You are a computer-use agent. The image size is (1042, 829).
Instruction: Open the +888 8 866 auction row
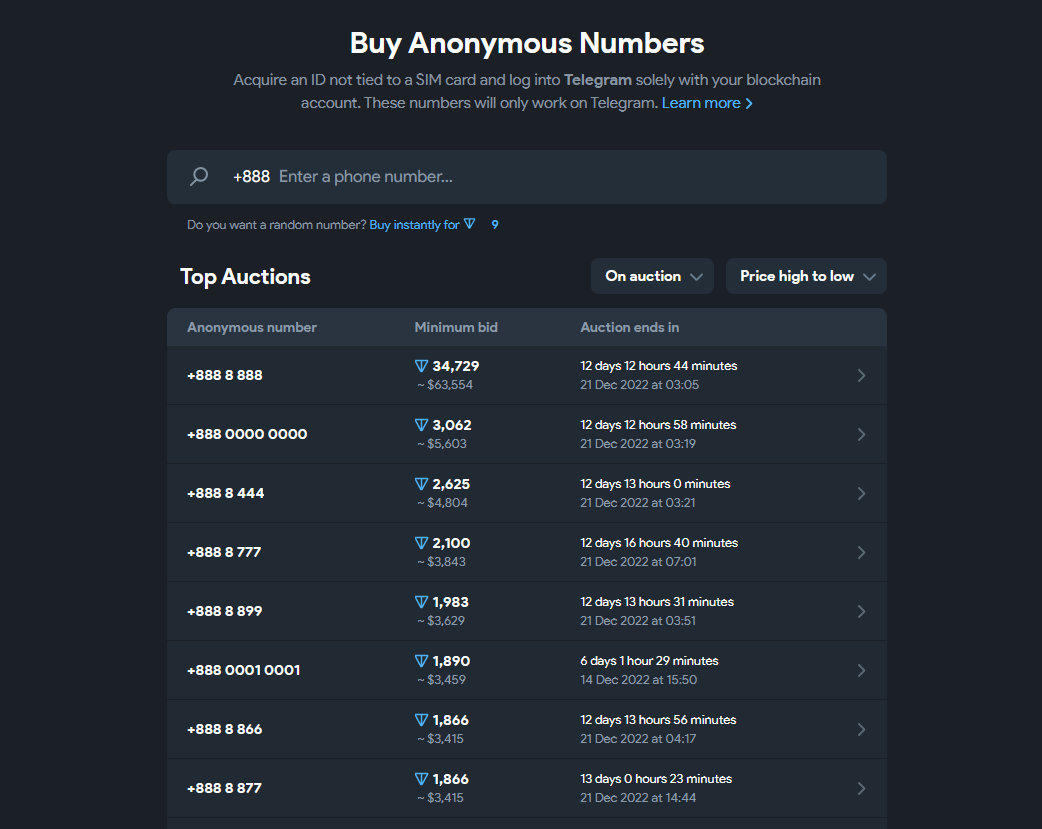(225, 730)
